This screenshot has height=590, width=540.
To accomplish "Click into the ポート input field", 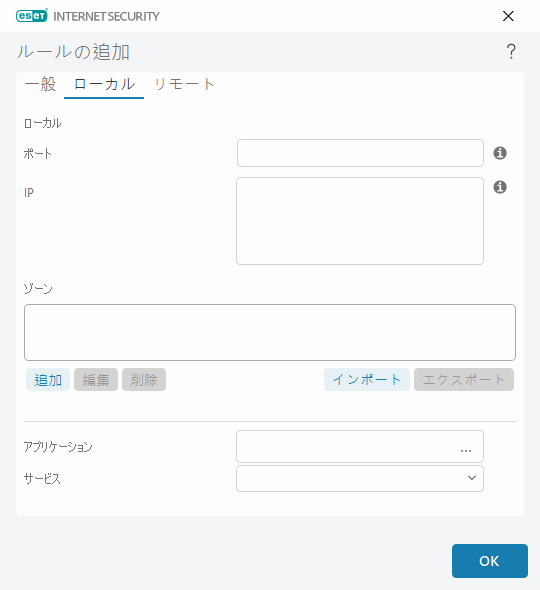I will [x=360, y=153].
